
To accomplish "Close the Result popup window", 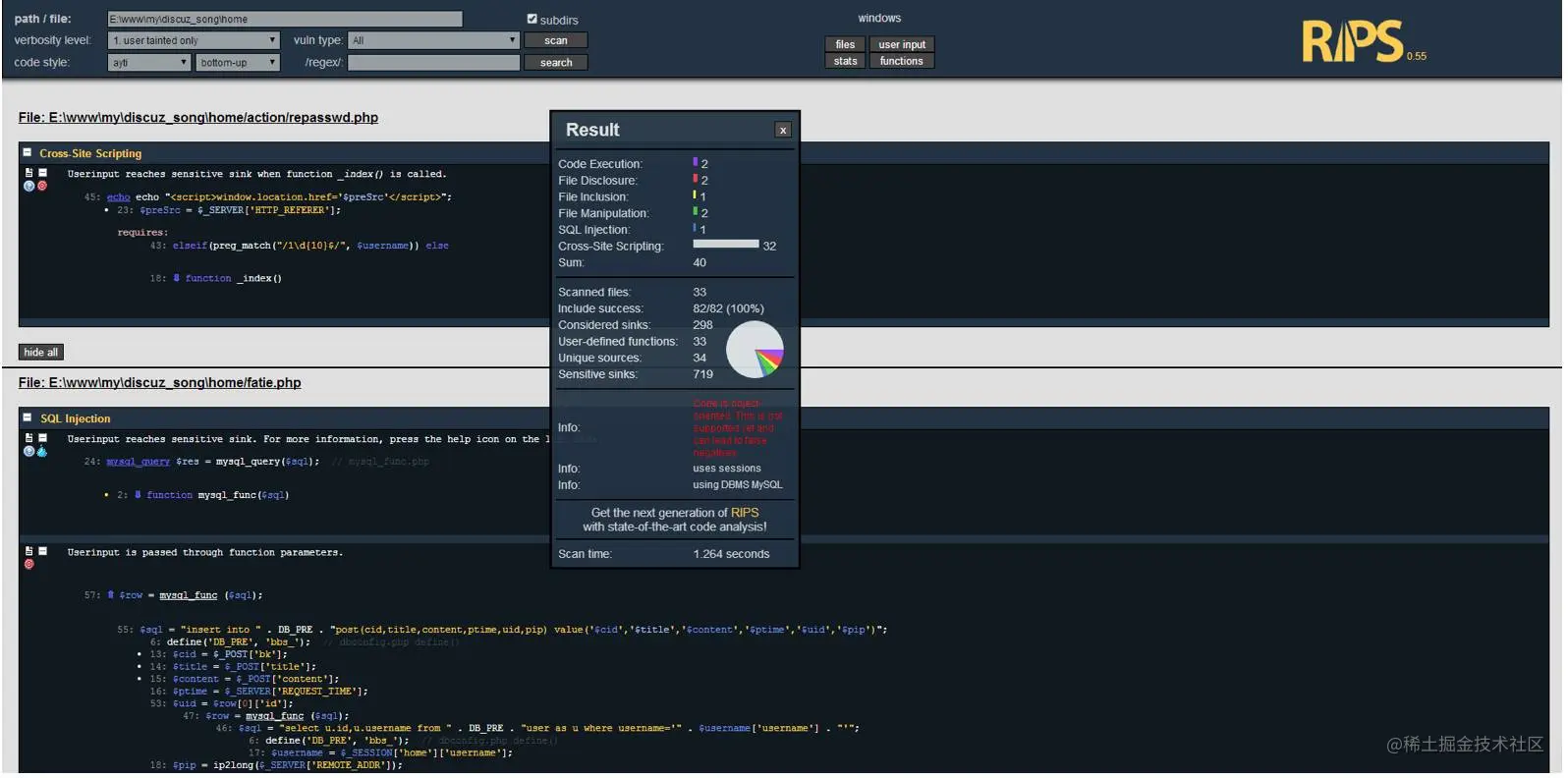I will (x=783, y=130).
